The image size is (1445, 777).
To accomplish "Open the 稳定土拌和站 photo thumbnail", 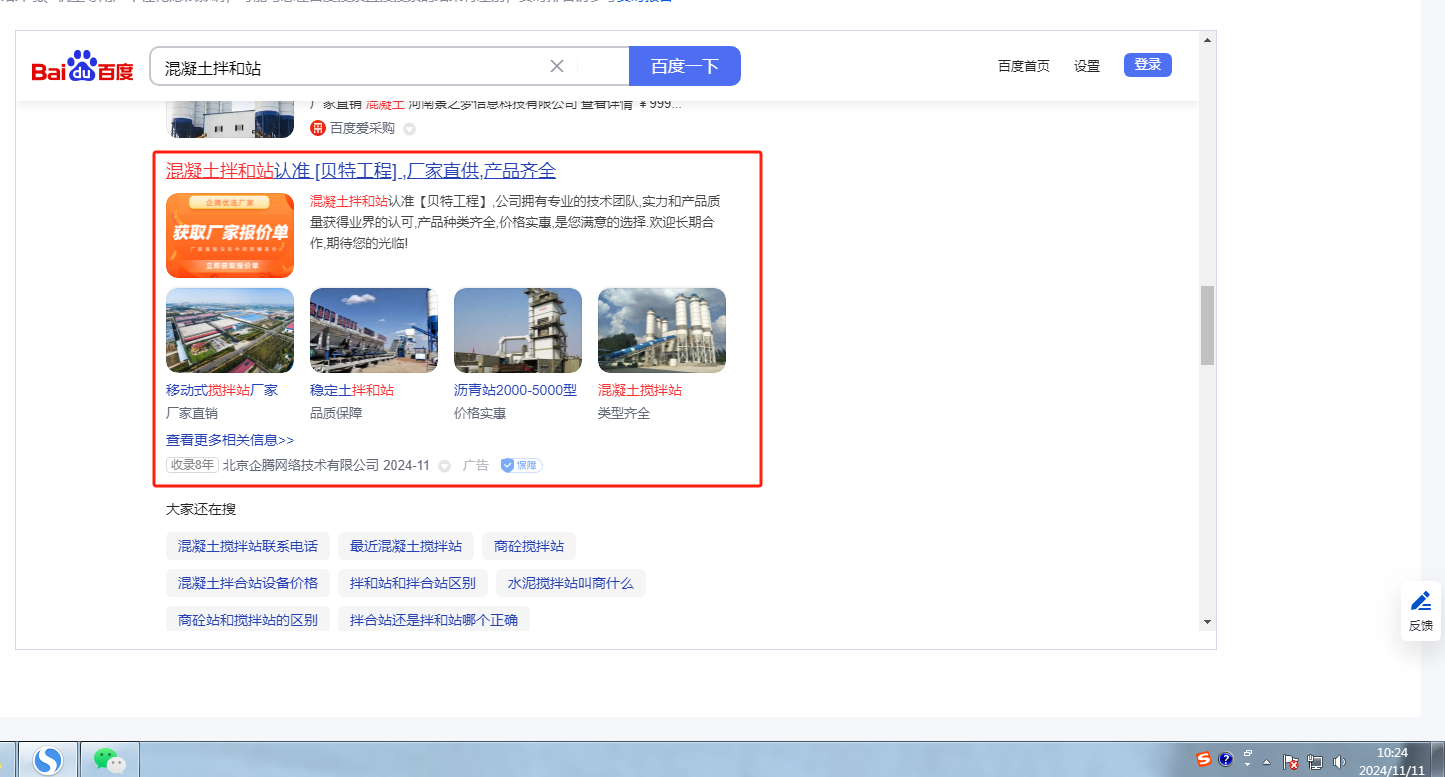I will [x=374, y=330].
